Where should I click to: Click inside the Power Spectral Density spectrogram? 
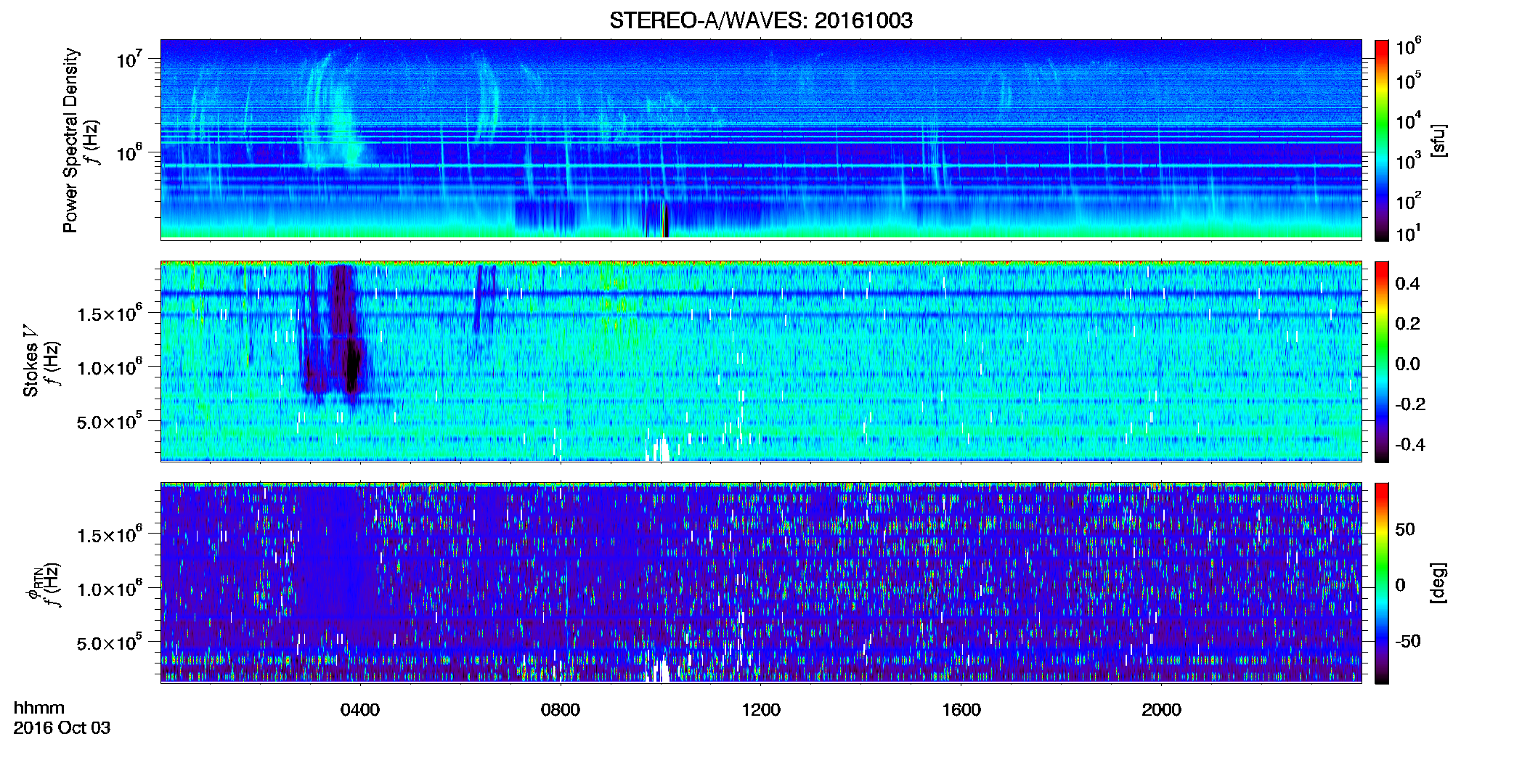click(x=761, y=139)
